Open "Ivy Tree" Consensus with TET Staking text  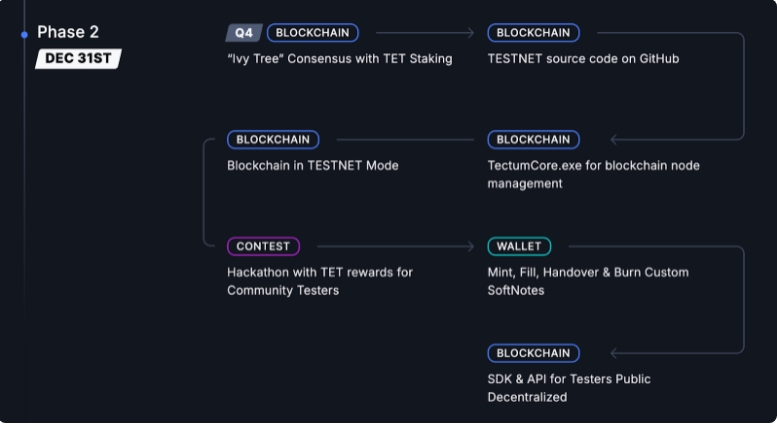[x=339, y=59]
